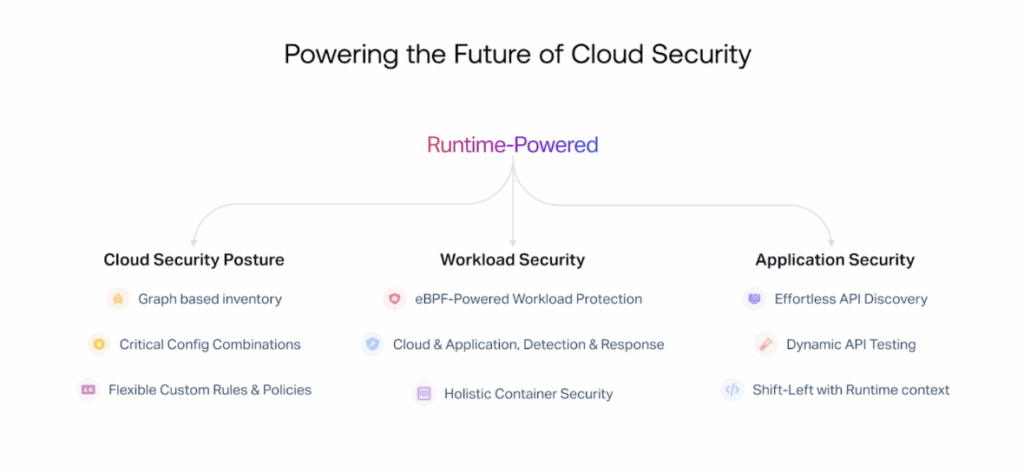The image size is (1024, 472).
Task: Click eBPF-Powered Workload Protection text
Action: point(528,299)
